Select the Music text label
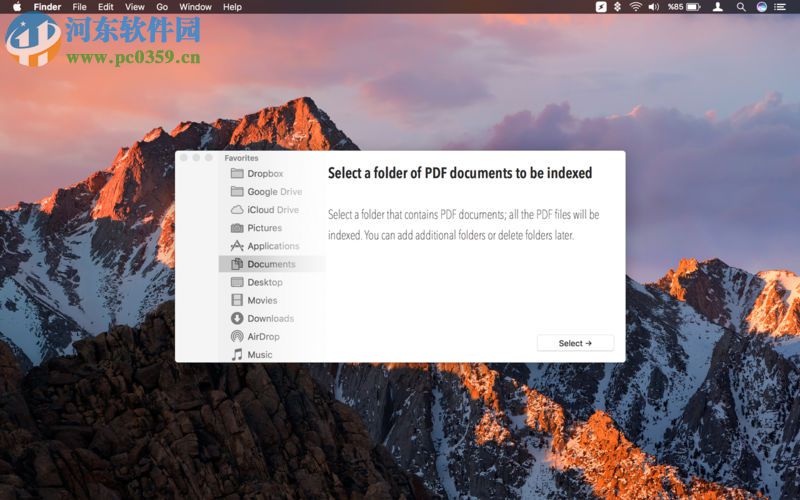This screenshot has height=500, width=800. pyautogui.click(x=260, y=355)
